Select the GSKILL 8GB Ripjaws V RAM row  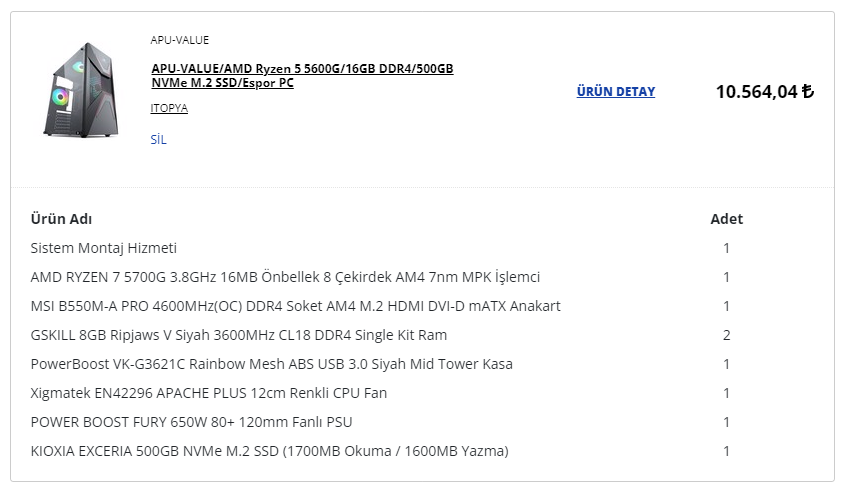pos(239,335)
